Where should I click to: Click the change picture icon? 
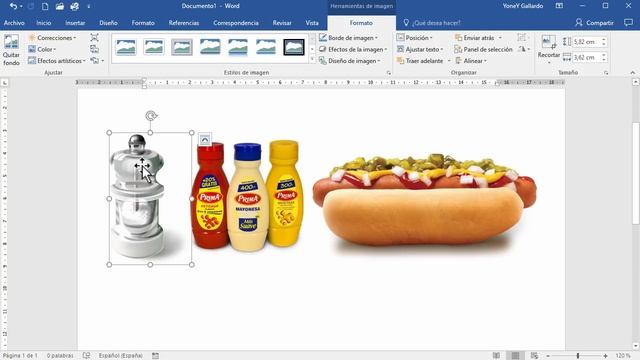click(x=94, y=49)
